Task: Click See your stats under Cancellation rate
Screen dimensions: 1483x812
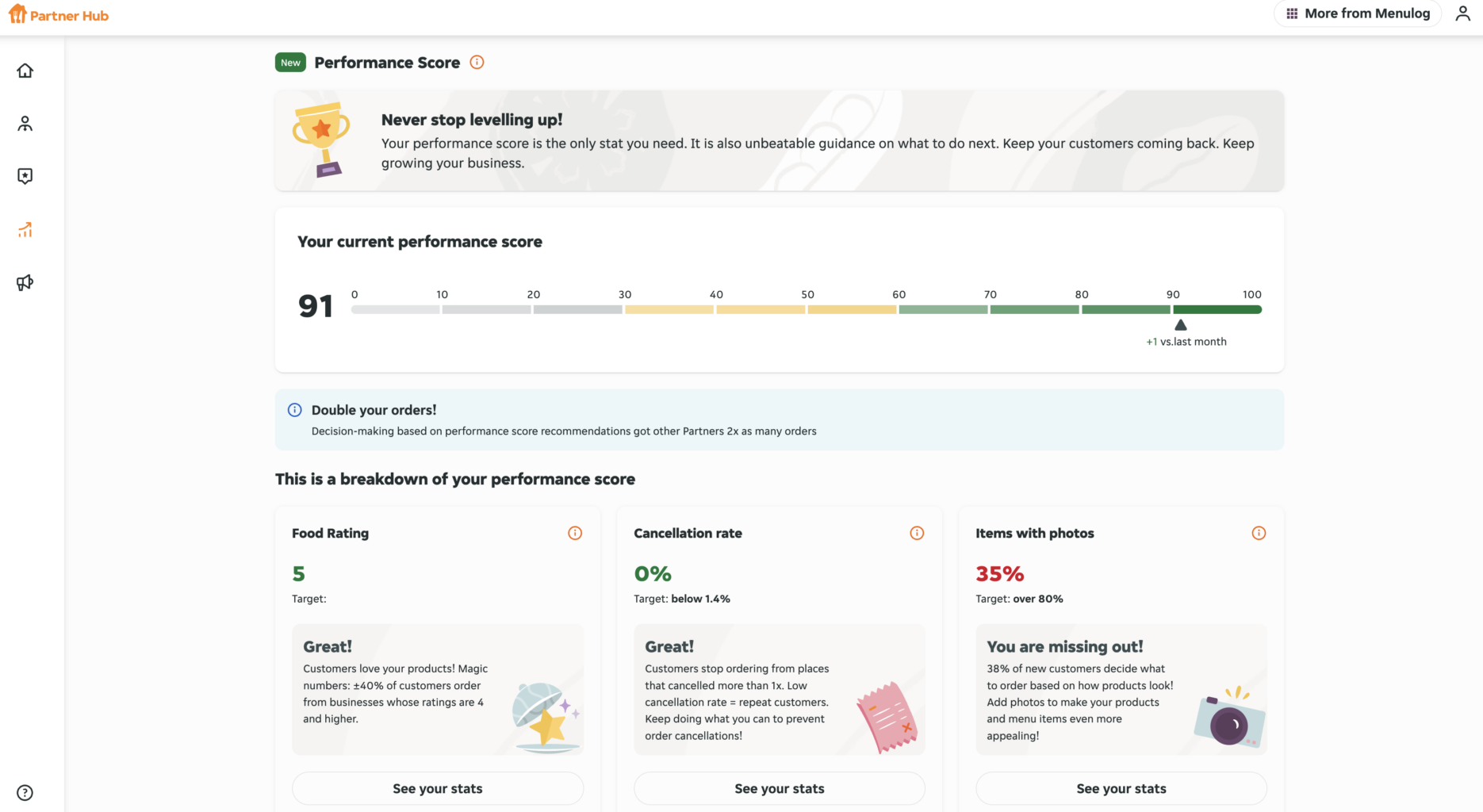Action: point(780,788)
